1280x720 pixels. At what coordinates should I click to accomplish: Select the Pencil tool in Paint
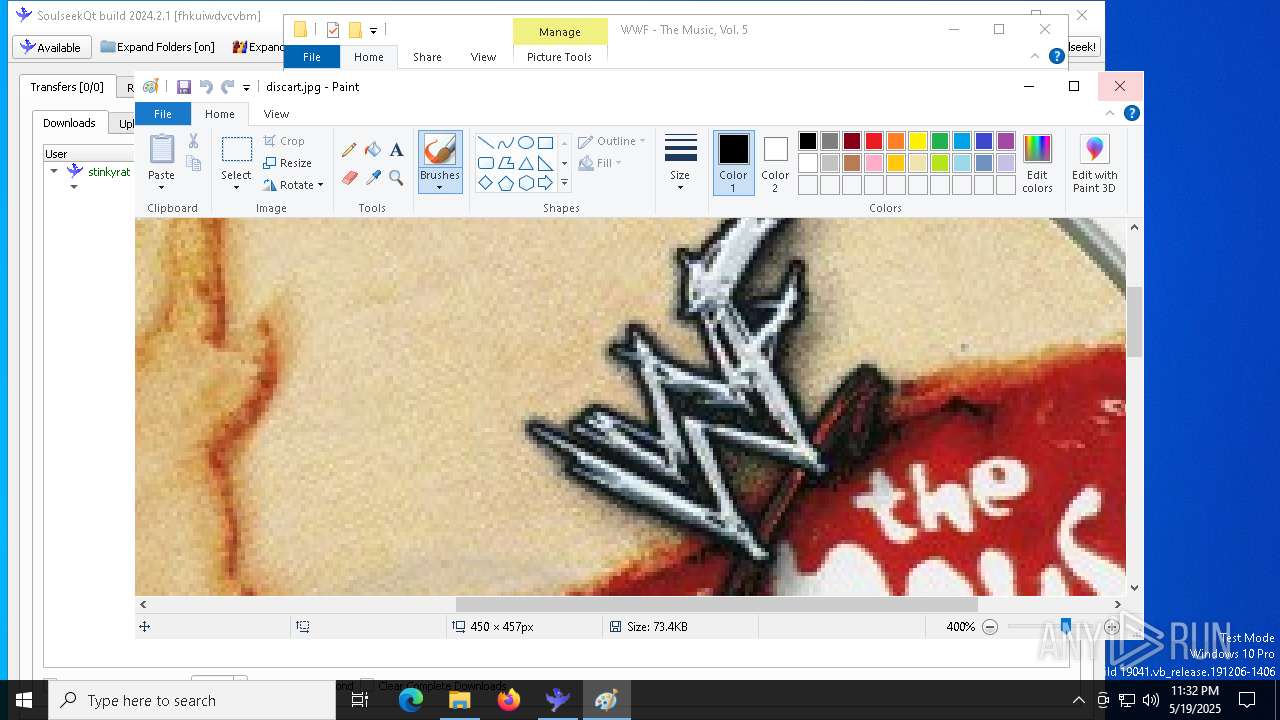point(349,150)
